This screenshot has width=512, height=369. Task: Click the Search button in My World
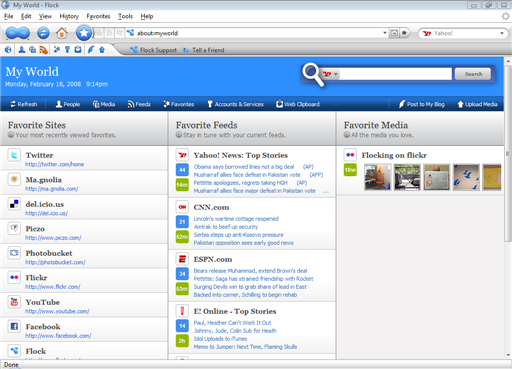tap(473, 74)
